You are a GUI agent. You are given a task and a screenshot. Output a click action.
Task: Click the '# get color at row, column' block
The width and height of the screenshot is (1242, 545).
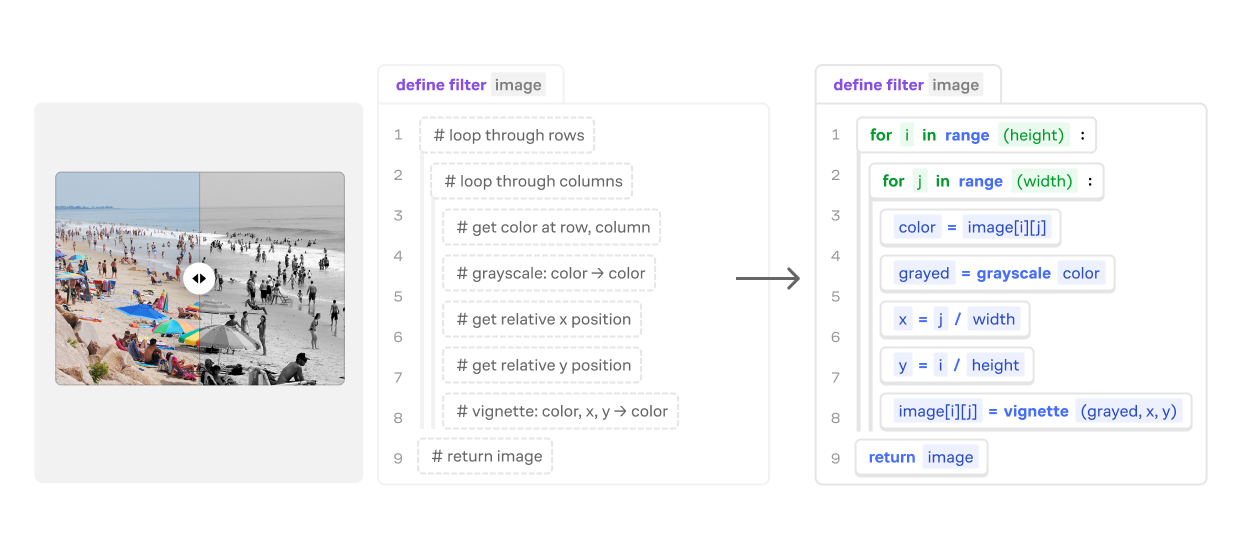coord(552,228)
